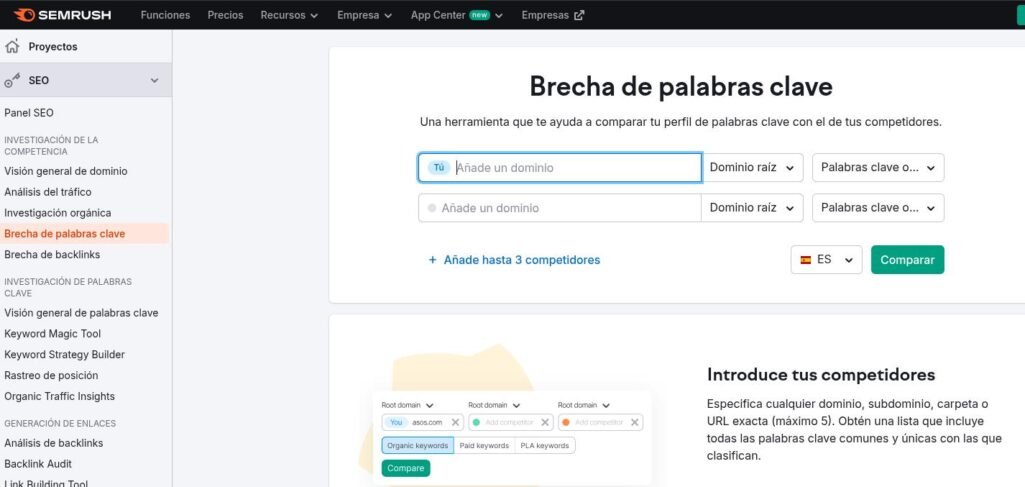This screenshot has width=1025, height=487.
Task: Click the Spanish flag icon
Action: pyautogui.click(x=805, y=260)
